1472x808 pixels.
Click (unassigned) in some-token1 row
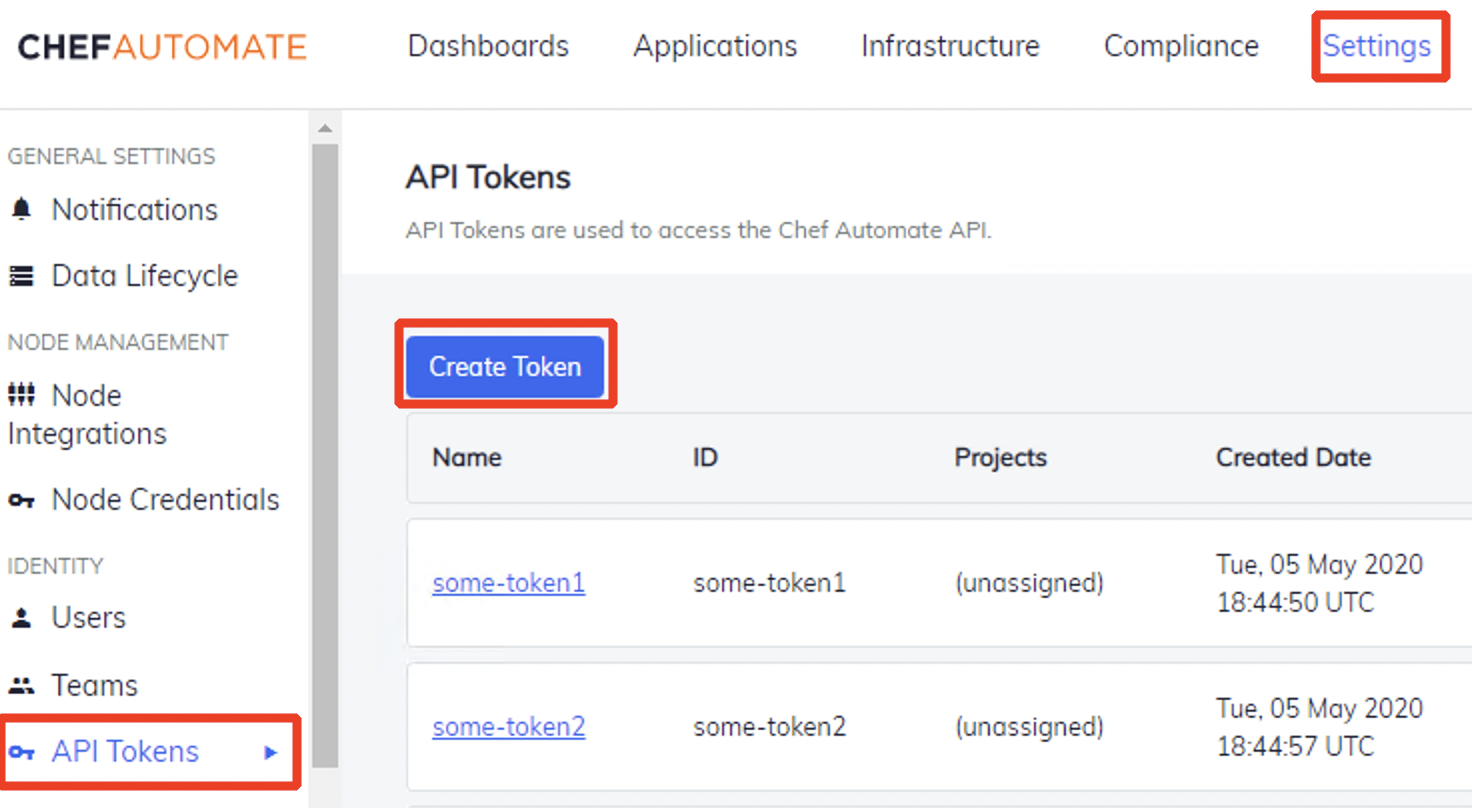(1029, 582)
